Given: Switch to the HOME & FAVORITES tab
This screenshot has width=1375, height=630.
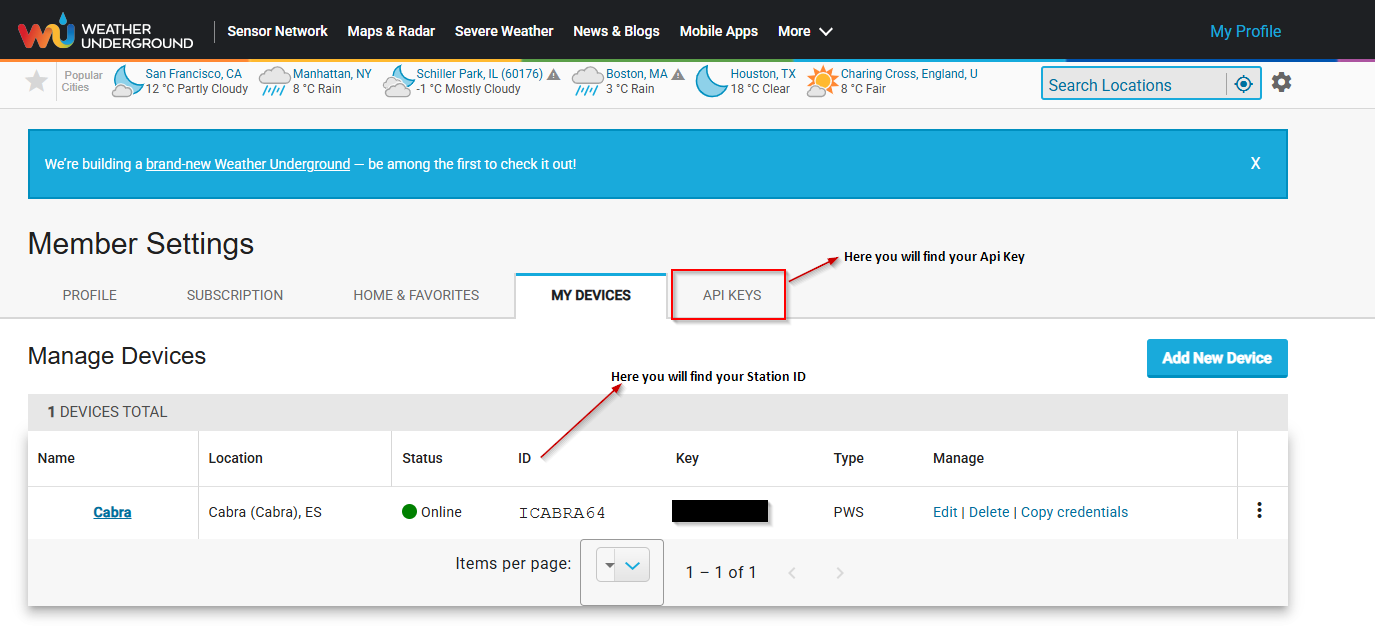Looking at the screenshot, I should click(x=416, y=295).
